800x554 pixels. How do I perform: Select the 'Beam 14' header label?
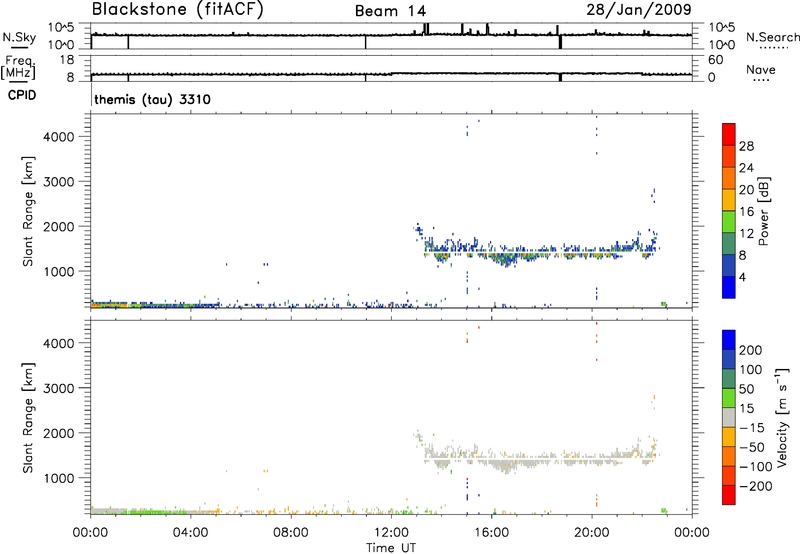tap(390, 11)
